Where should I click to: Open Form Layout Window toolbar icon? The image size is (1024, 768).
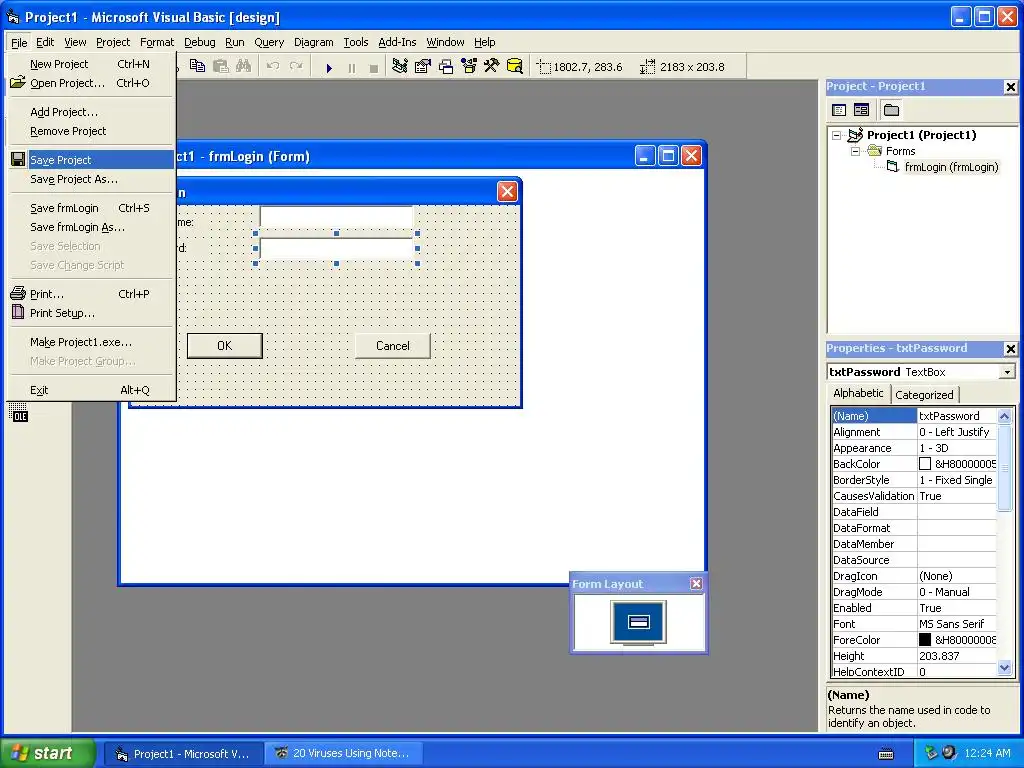click(446, 66)
